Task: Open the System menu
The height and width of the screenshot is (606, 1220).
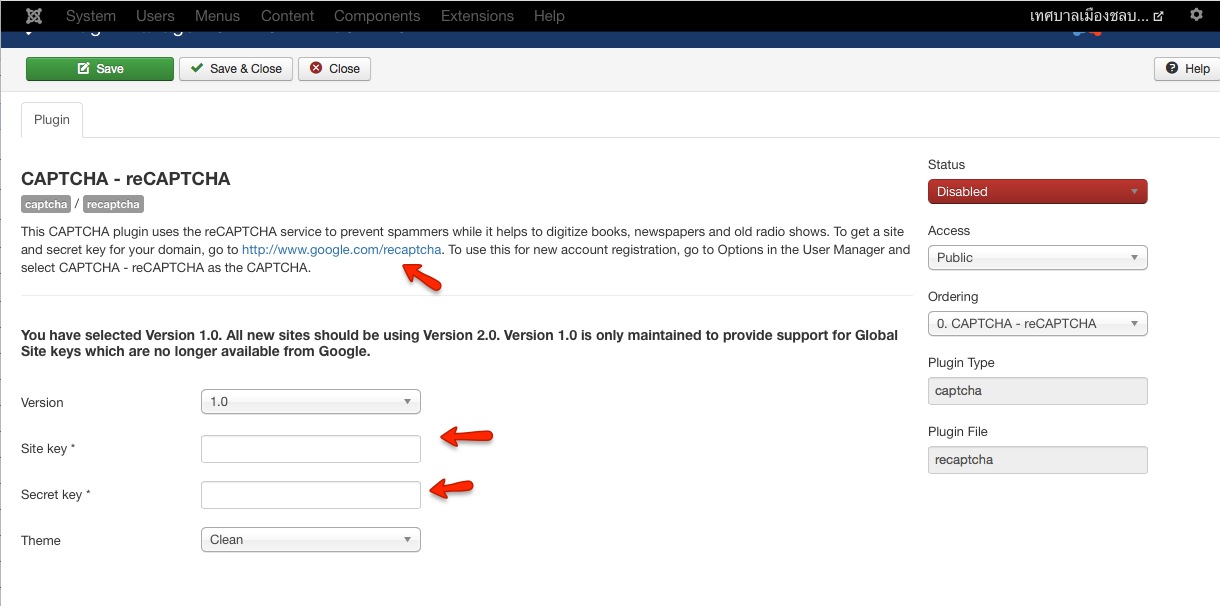Action: click(91, 16)
